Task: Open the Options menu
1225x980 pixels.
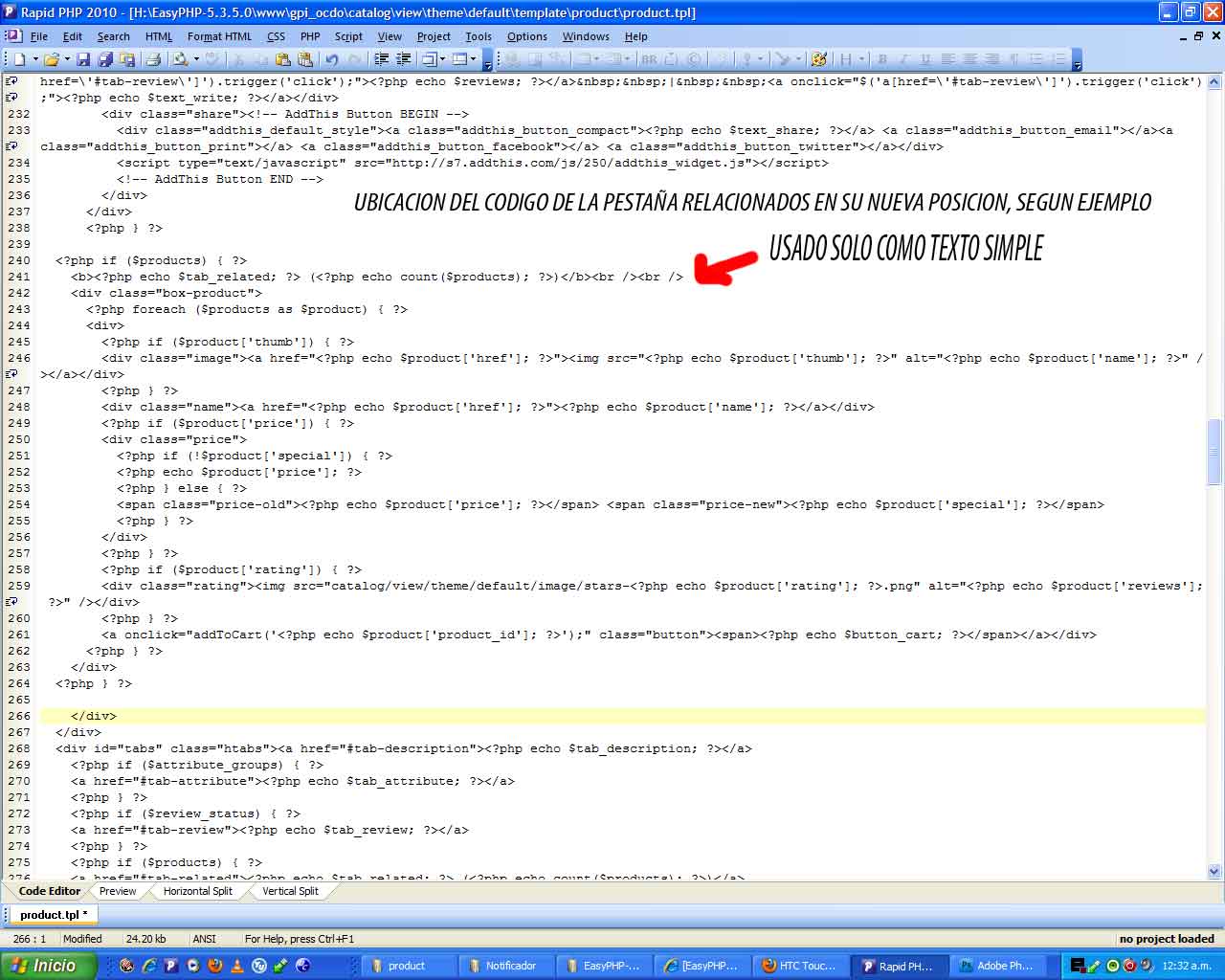Action: point(527,36)
